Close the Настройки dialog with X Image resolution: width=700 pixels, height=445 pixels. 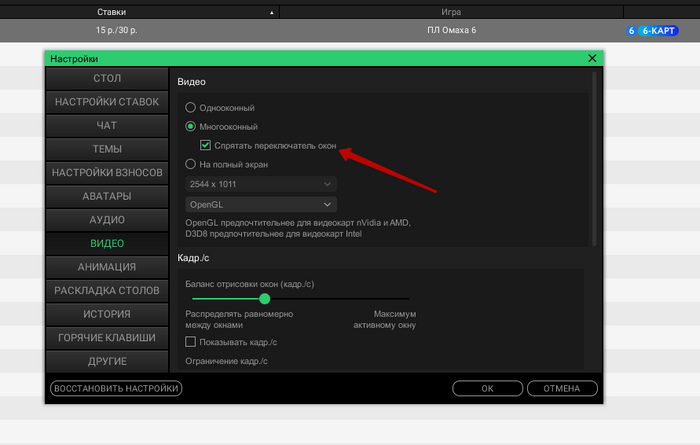(x=592, y=58)
